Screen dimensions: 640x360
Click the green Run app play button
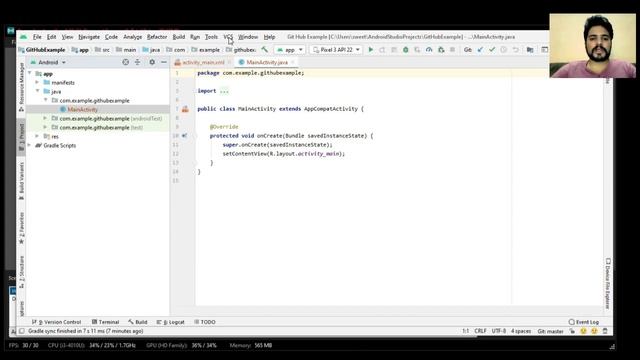371,50
